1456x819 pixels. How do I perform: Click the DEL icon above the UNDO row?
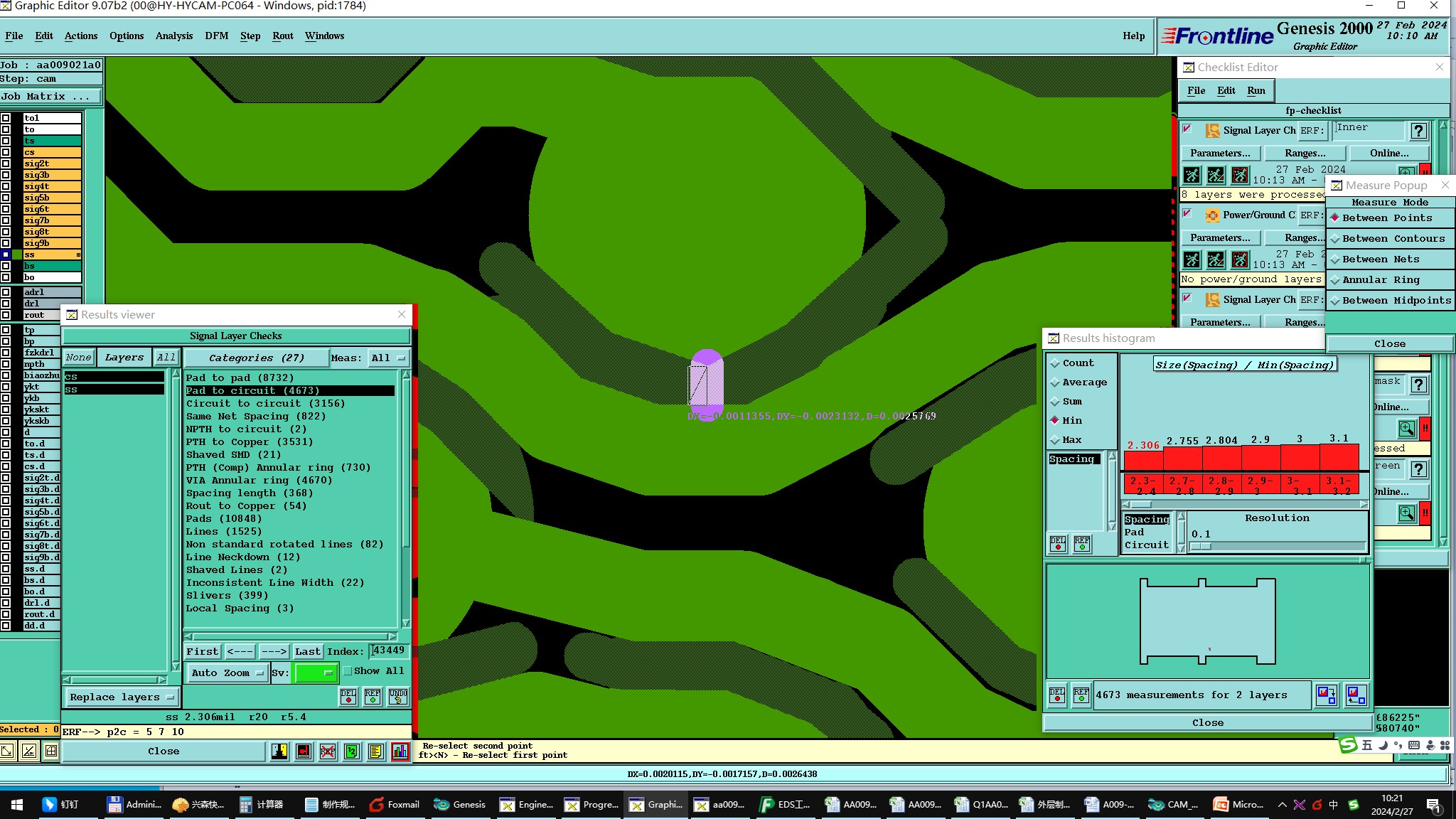348,696
